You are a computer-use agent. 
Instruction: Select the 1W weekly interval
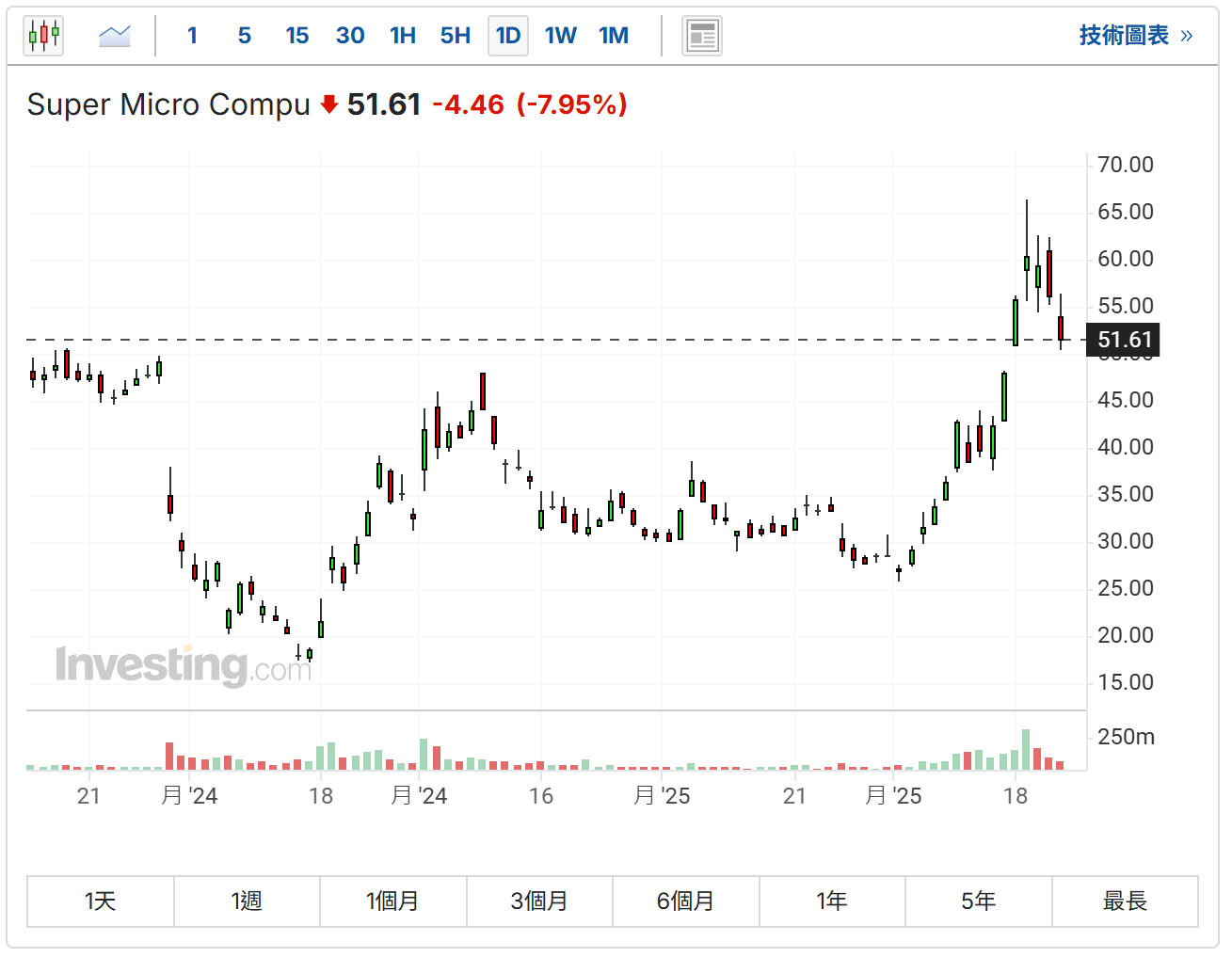tap(561, 36)
